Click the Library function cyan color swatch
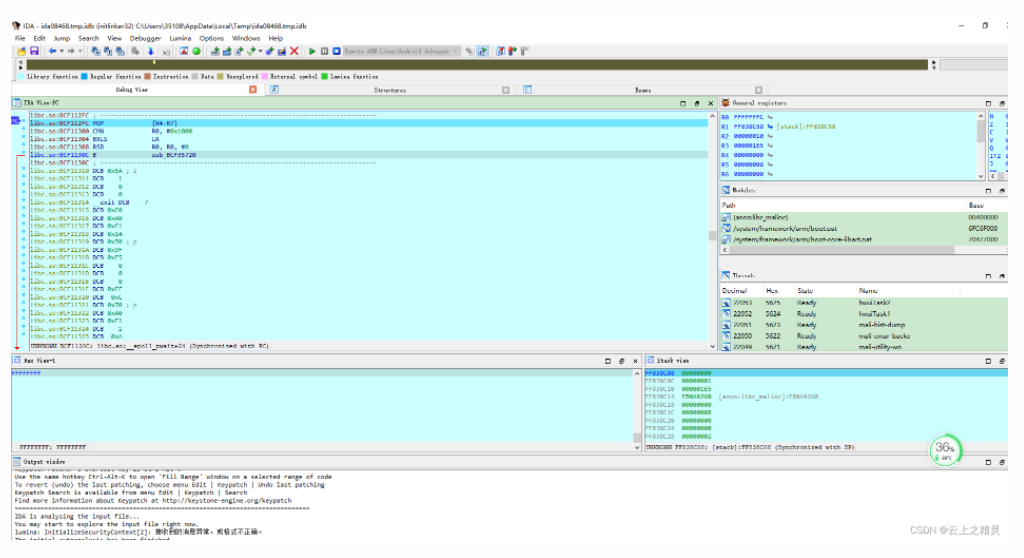The height and width of the screenshot is (558, 1024). [21, 76]
